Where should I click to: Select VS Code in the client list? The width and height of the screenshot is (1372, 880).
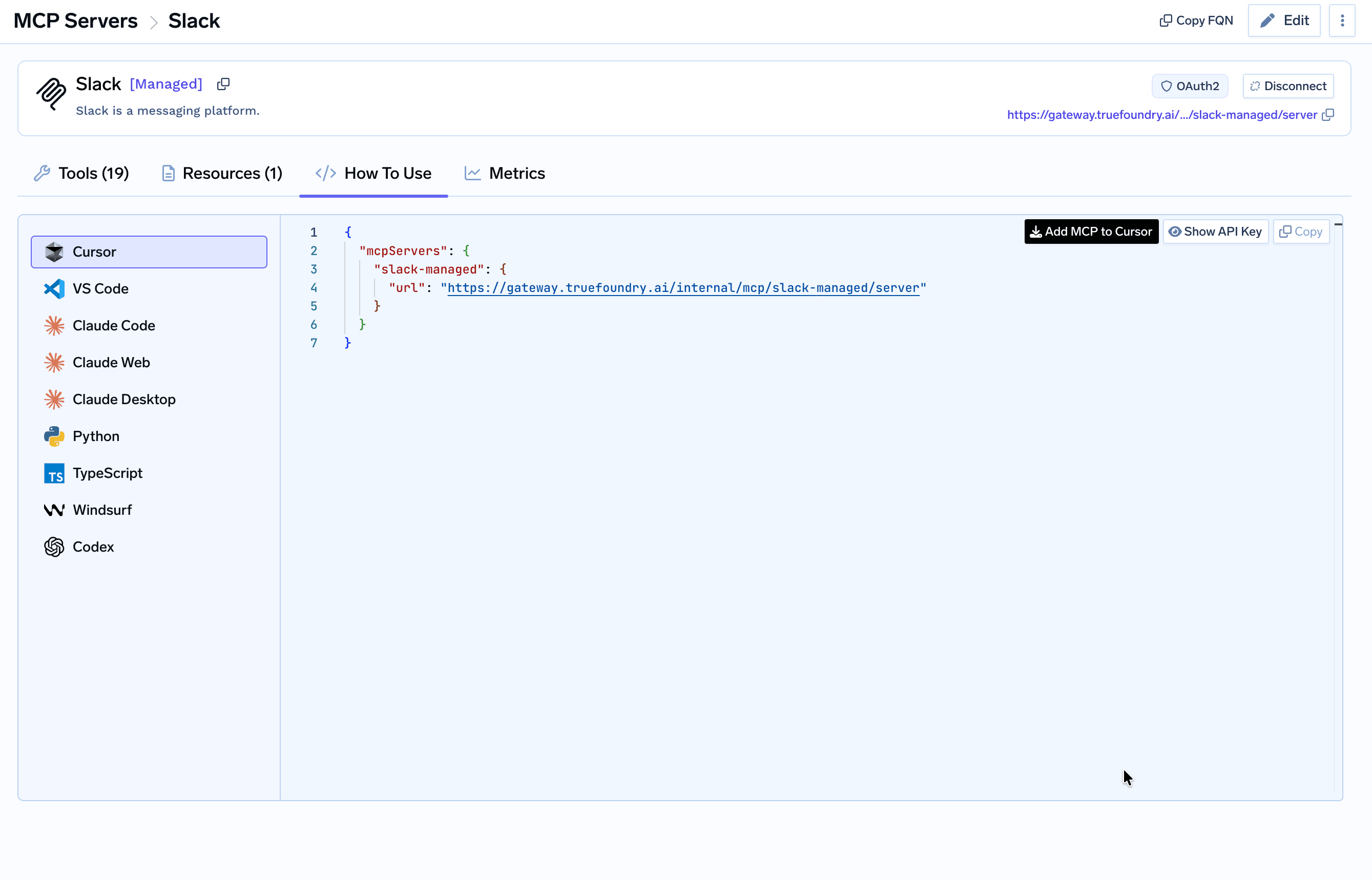[149, 288]
